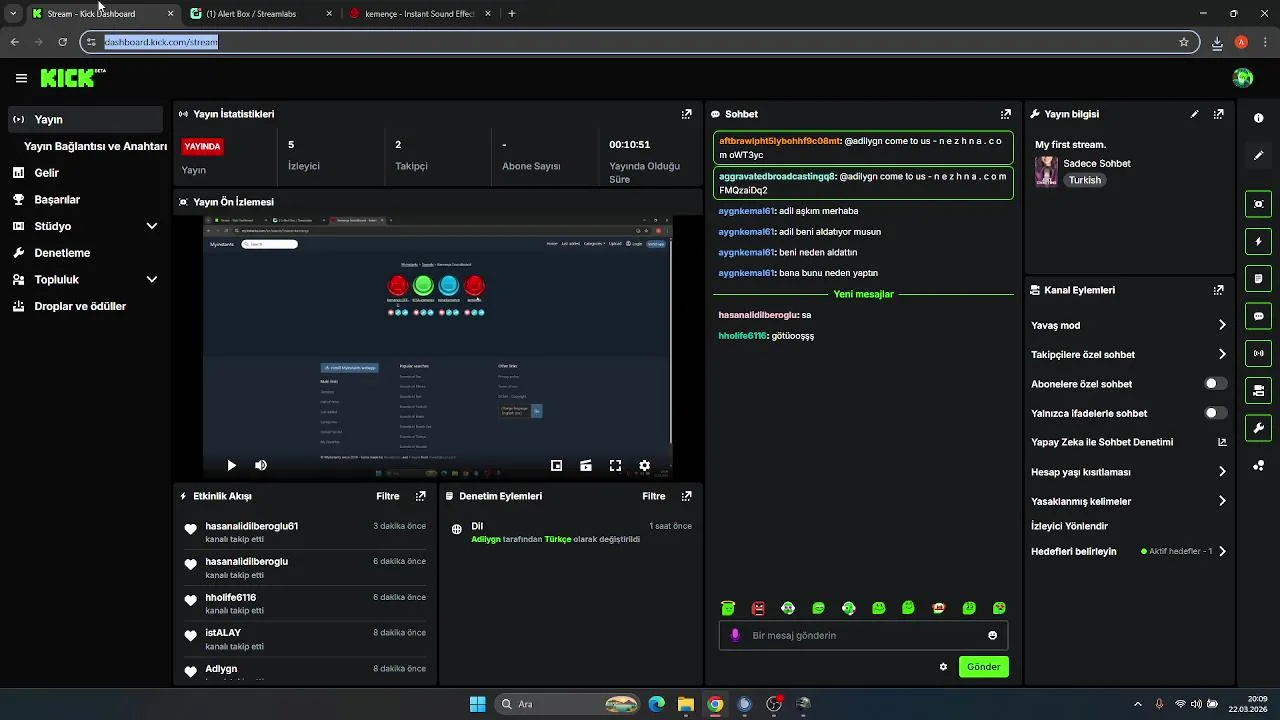Toggle Yalnızca ifadelerle sohbet switch
Screen dimensions: 1280x720
point(1215,413)
